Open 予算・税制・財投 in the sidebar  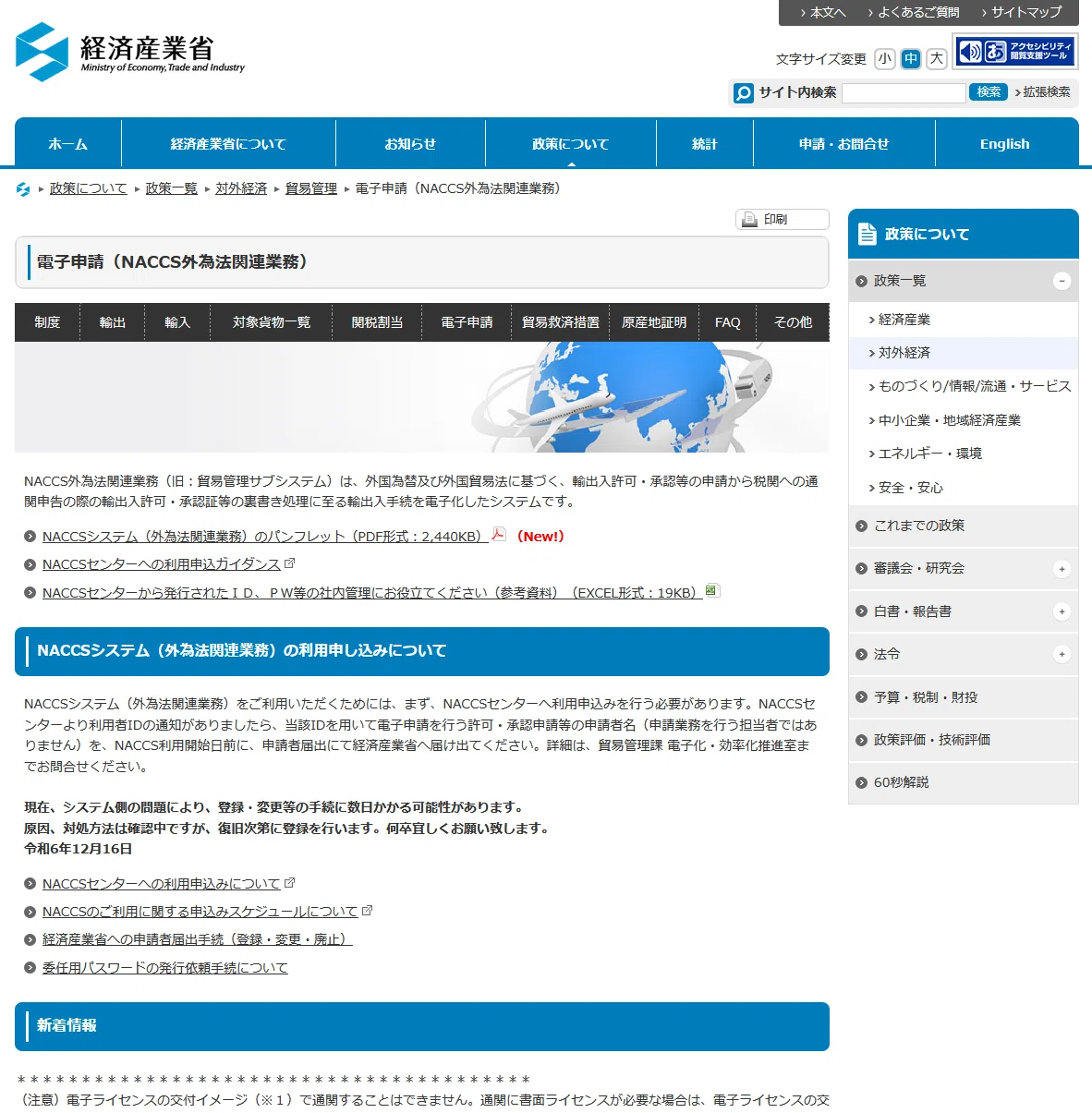(964, 697)
